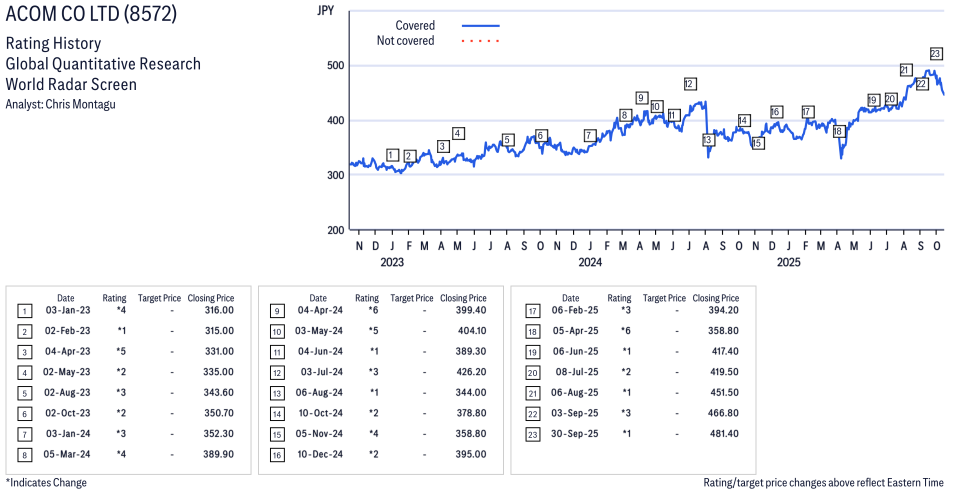Image resolution: width=955 pixels, height=489 pixels.
Task: Click chart marker 1 on the price line
Action: [x=392, y=154]
